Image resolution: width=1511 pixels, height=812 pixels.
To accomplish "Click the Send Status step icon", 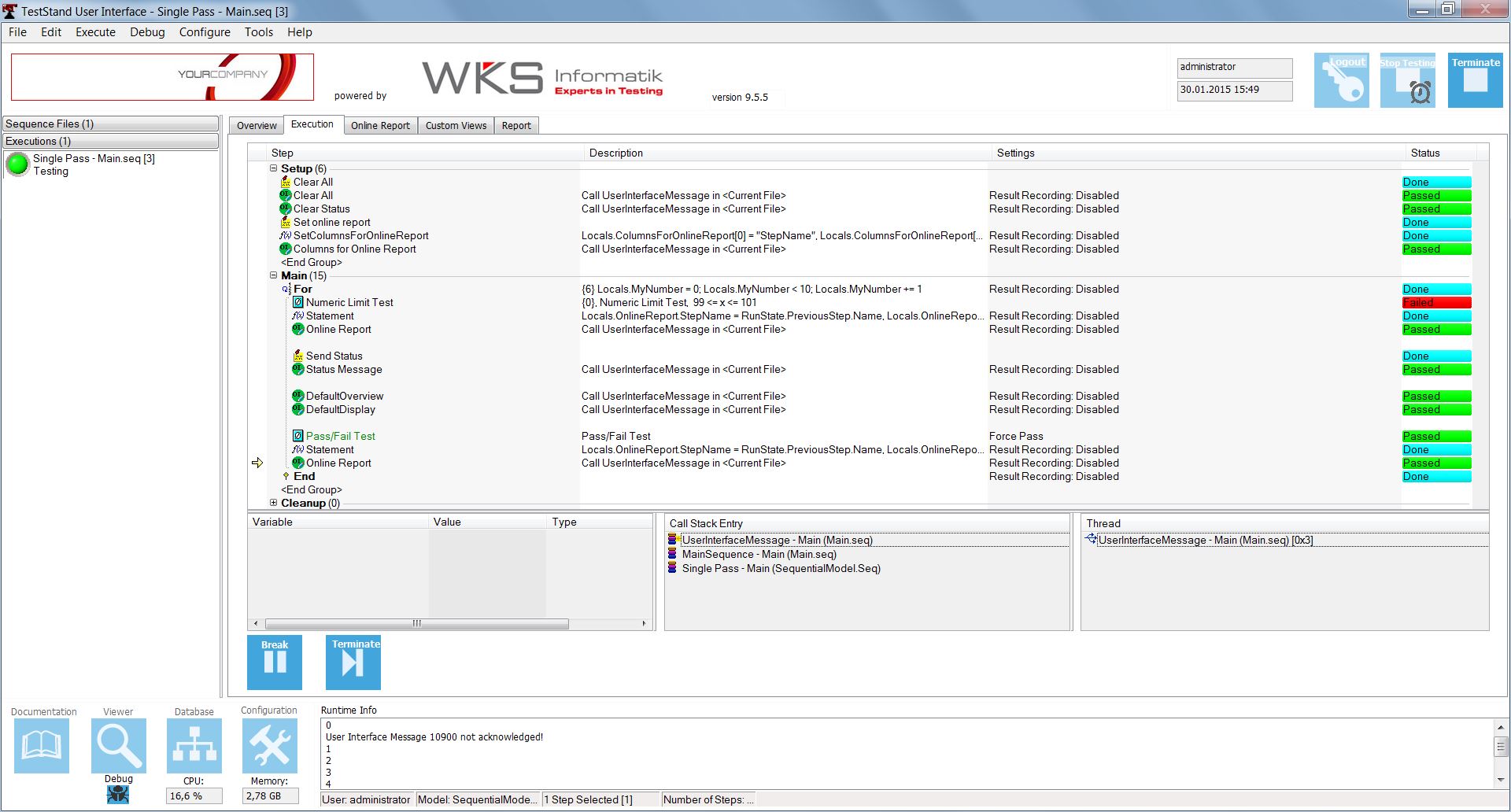I will pyautogui.click(x=298, y=356).
